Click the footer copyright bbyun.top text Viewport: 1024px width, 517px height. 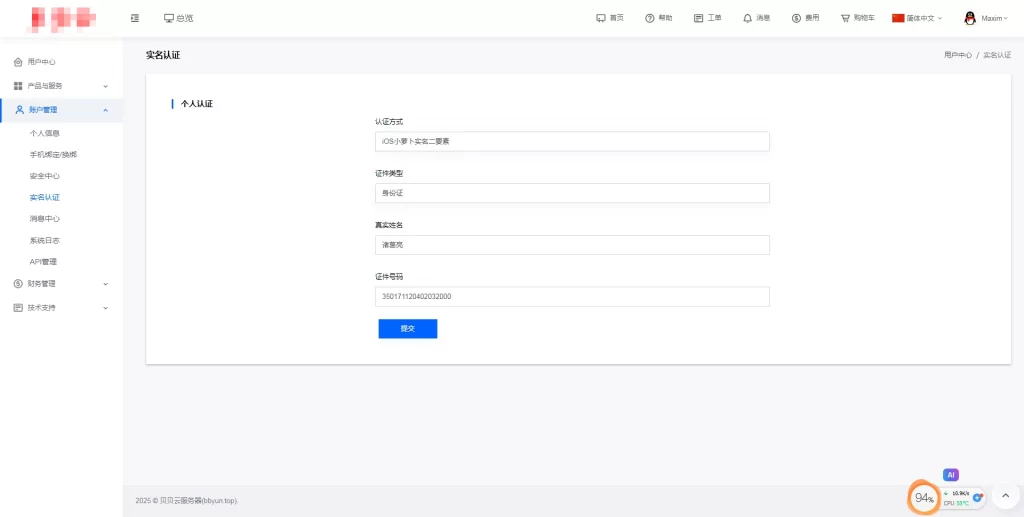[x=187, y=501]
